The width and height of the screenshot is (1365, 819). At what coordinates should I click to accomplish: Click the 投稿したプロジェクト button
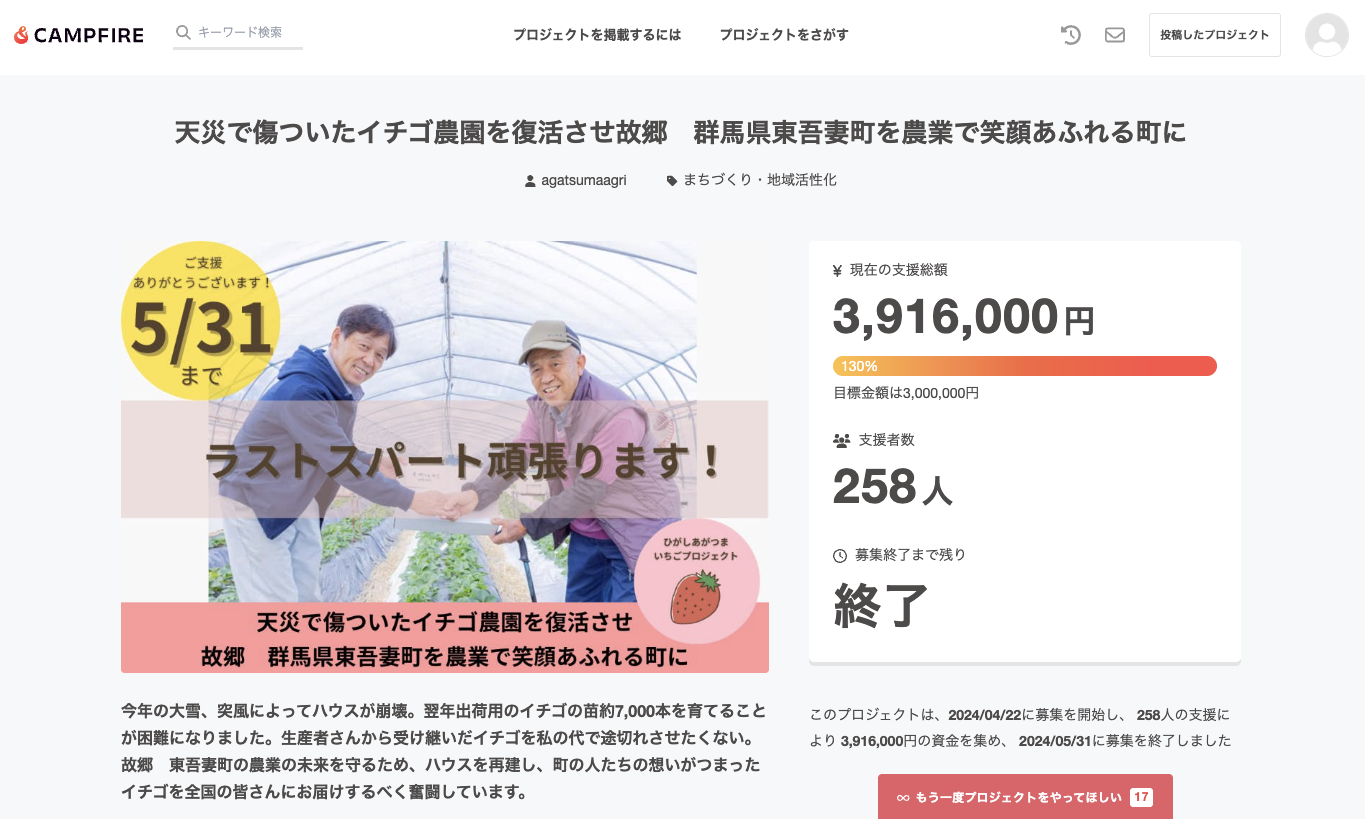[1214, 35]
